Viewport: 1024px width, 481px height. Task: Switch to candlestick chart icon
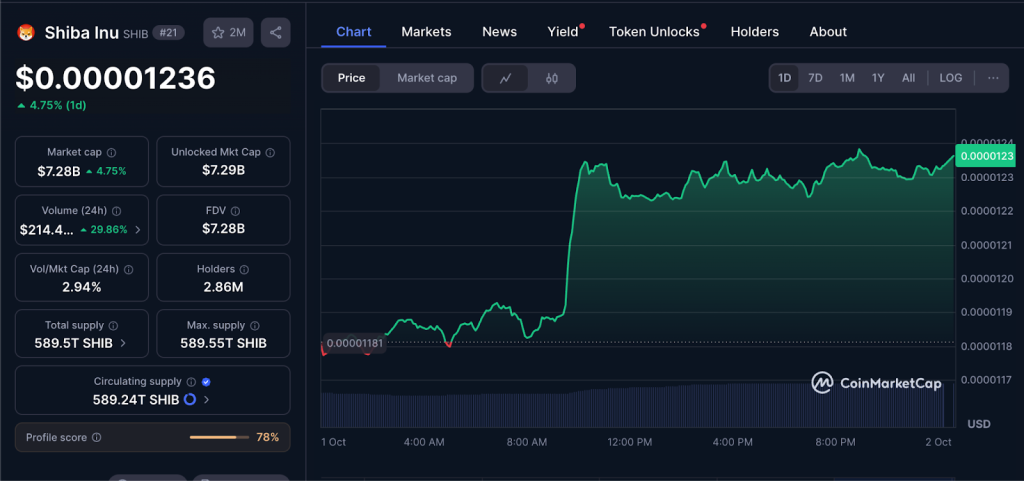(x=552, y=78)
